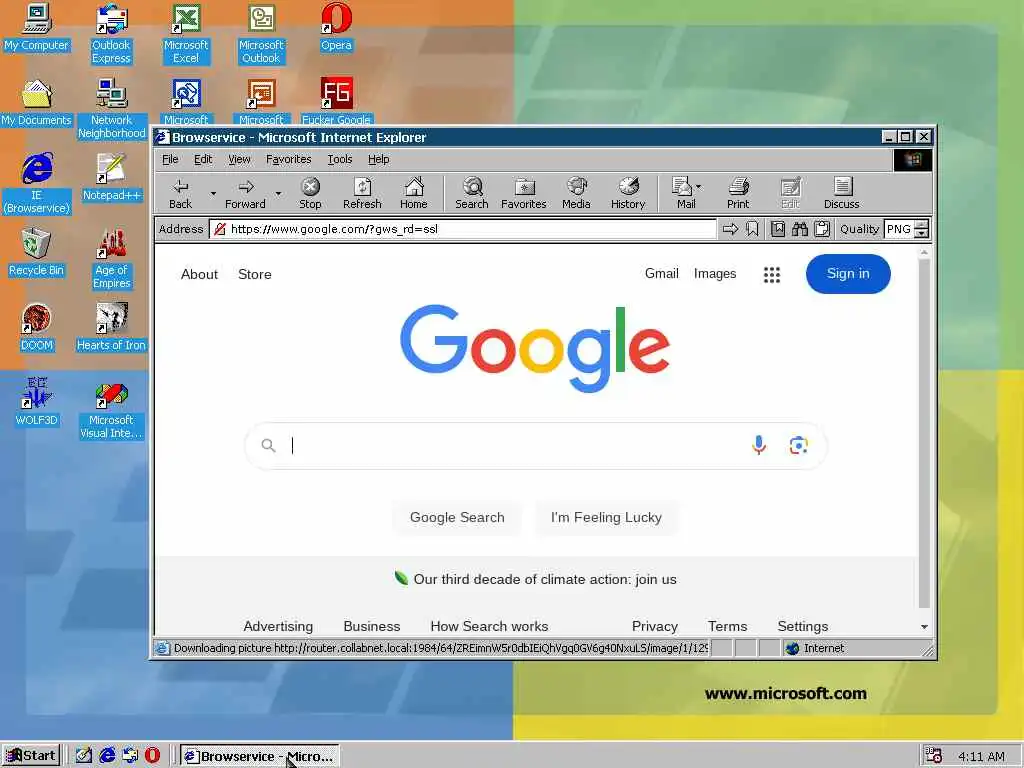Stop page loading with the Stop button
This screenshot has height=768, width=1024.
click(310, 193)
